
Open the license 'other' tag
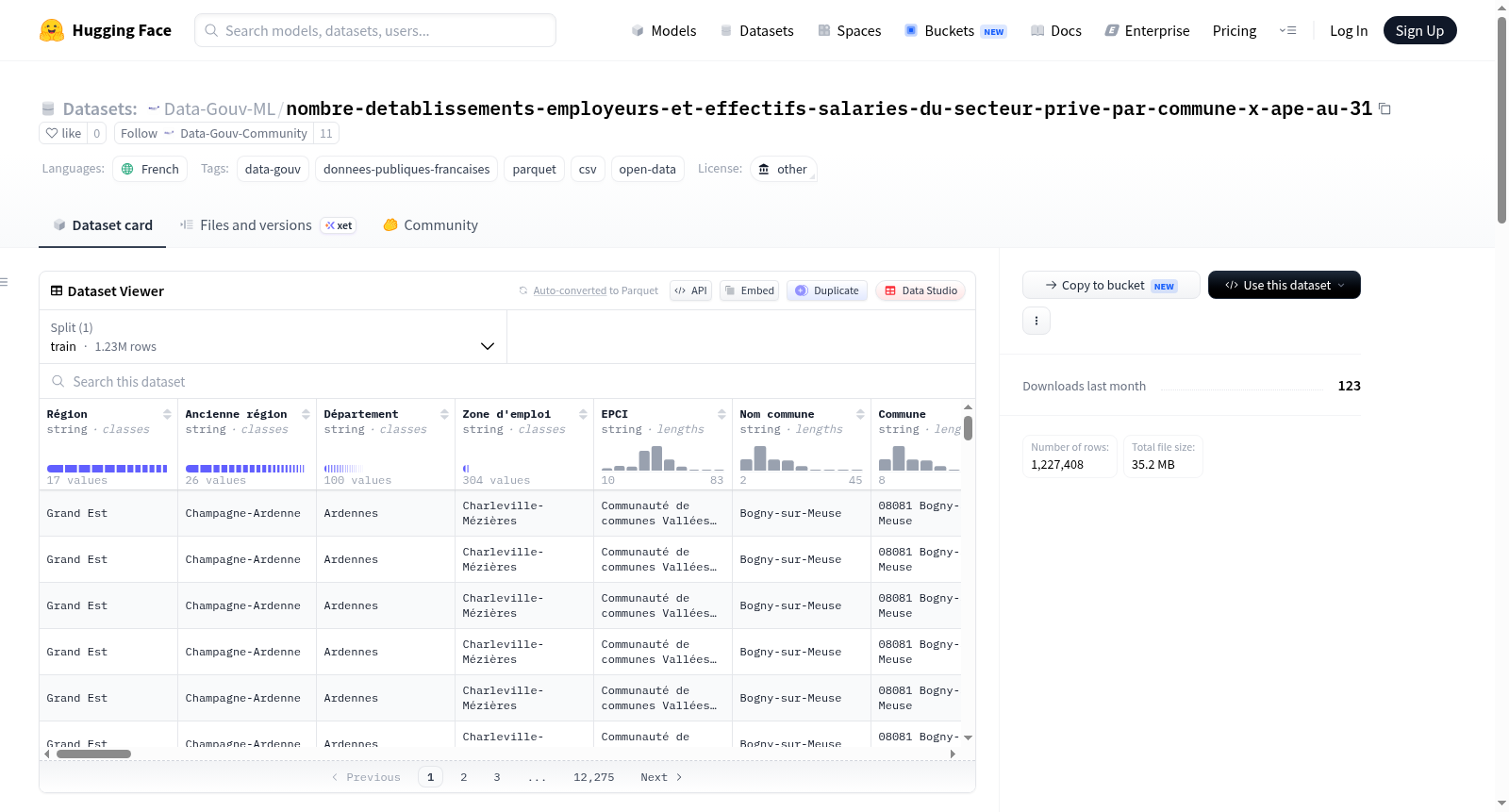[x=784, y=169]
